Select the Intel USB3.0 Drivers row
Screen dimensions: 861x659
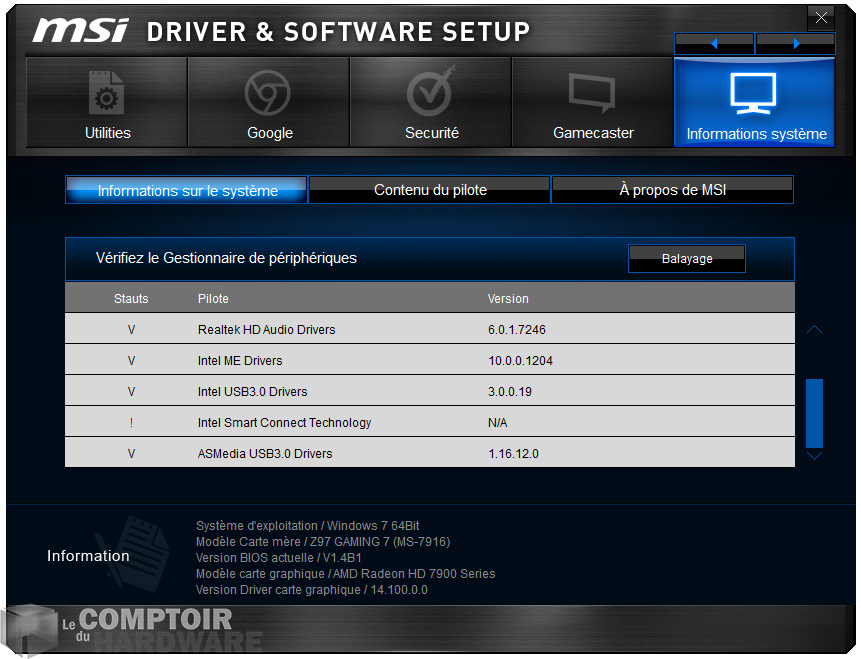click(430, 391)
